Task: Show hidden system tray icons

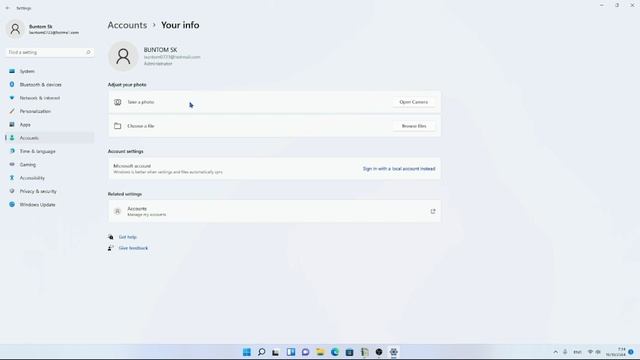Action: pyautogui.click(x=556, y=352)
